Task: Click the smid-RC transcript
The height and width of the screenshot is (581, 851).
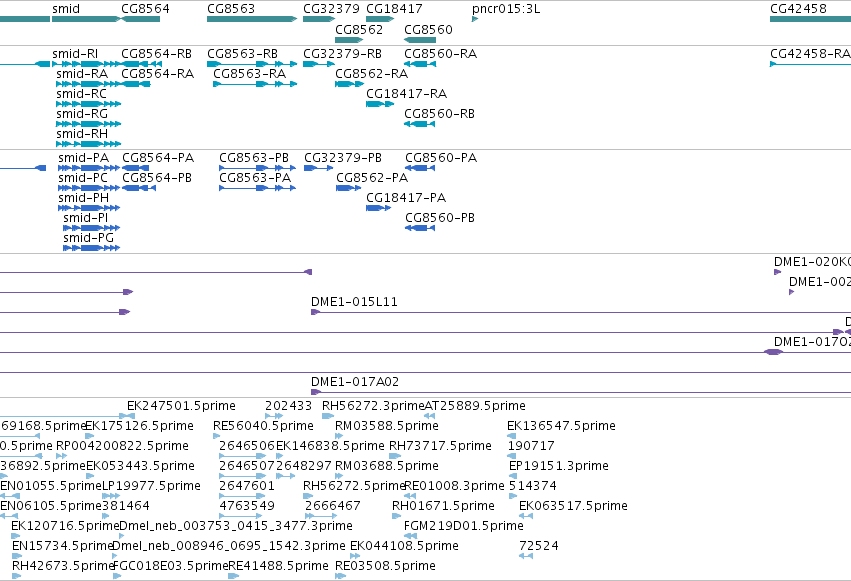Action: [81, 94]
